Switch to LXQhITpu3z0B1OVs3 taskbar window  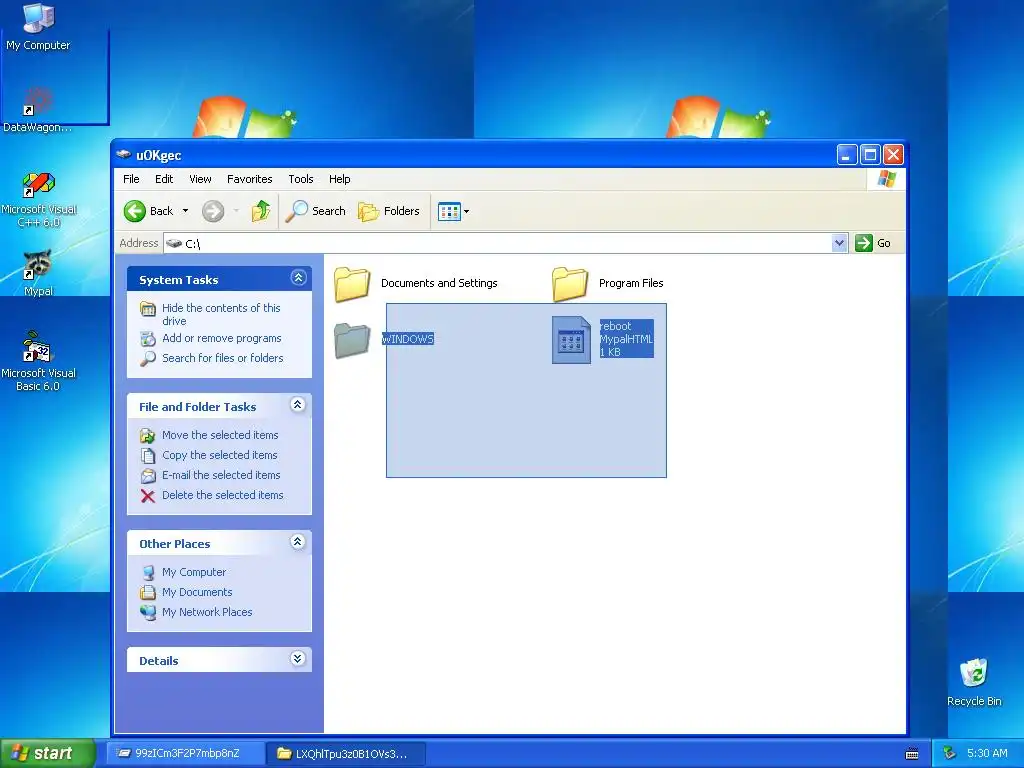point(346,754)
